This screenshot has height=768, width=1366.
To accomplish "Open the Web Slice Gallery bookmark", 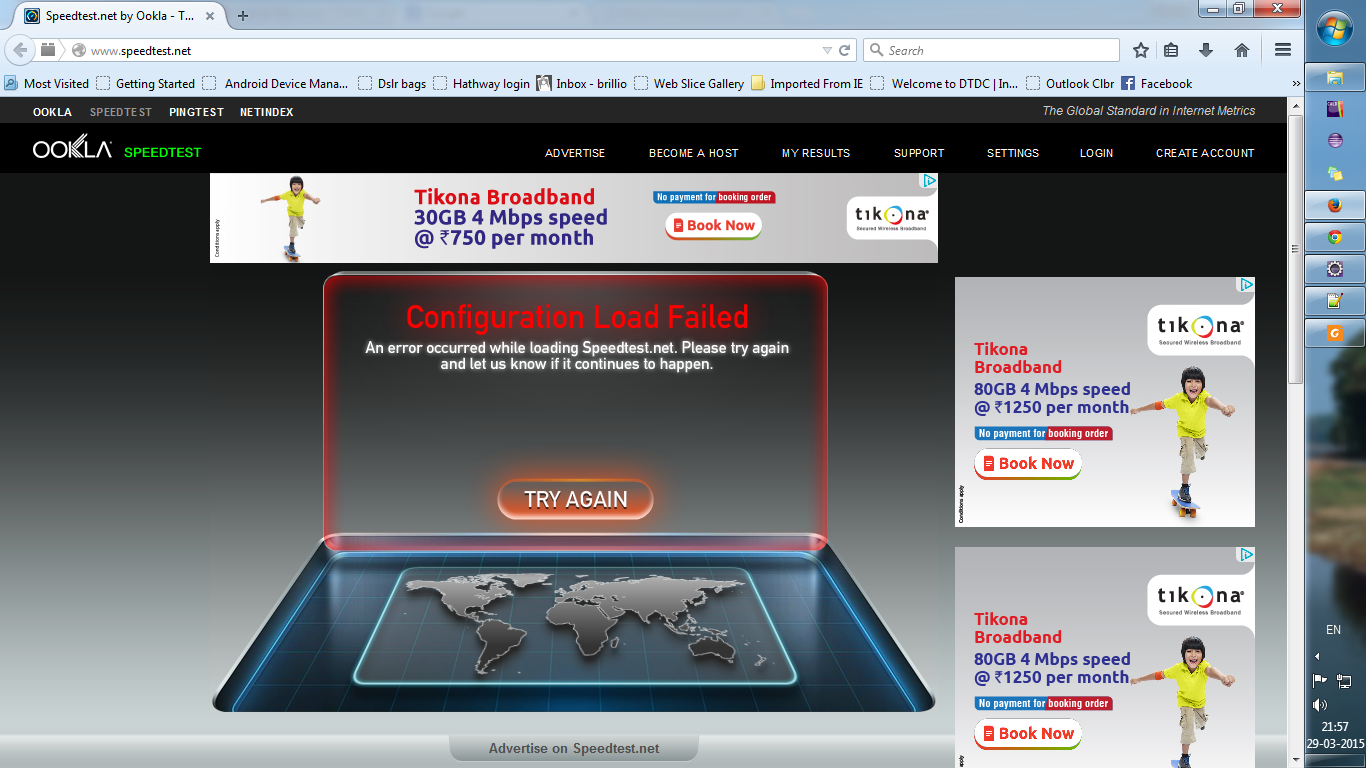I will pyautogui.click(x=689, y=84).
